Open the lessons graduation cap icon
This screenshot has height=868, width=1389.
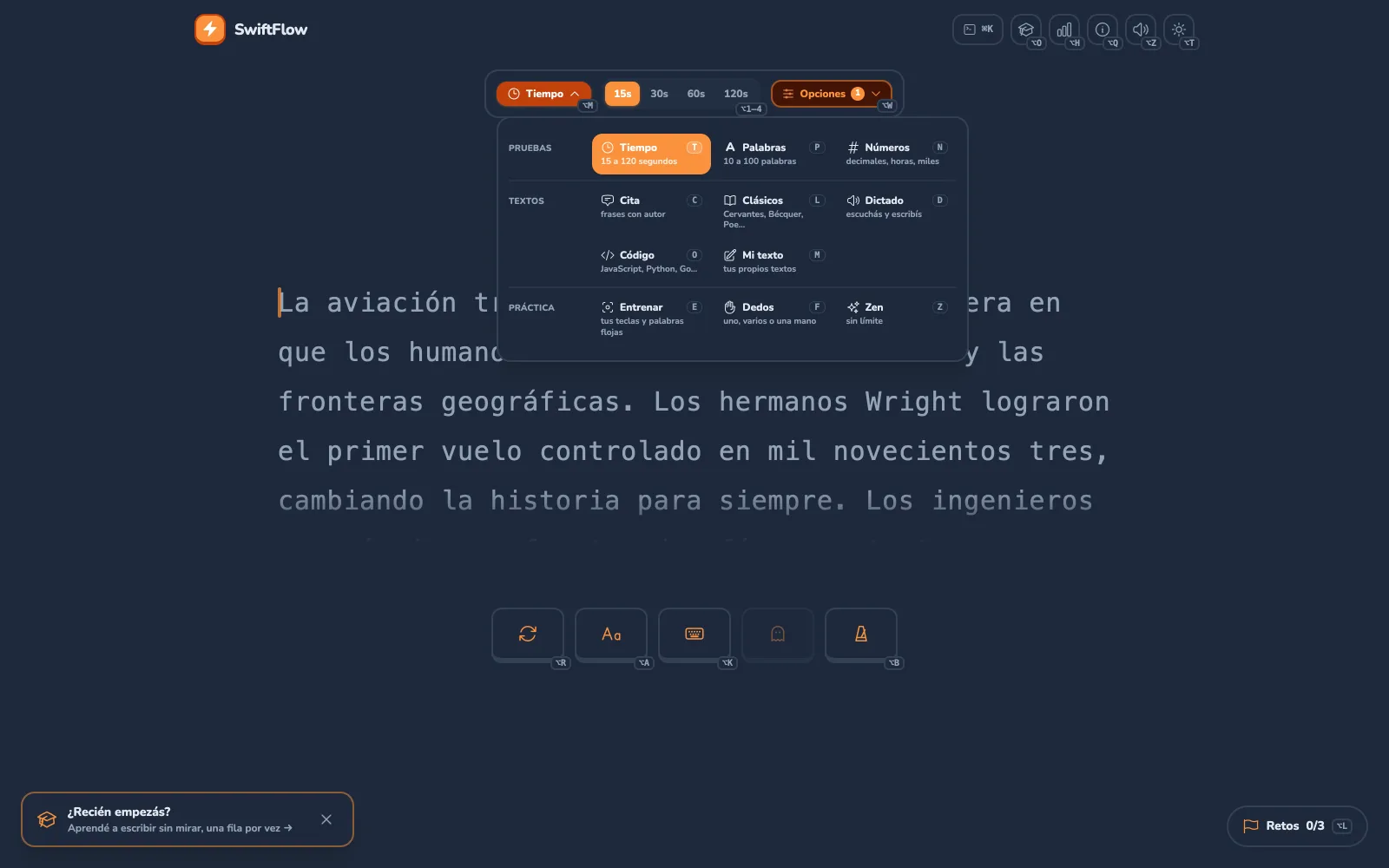point(1026,30)
